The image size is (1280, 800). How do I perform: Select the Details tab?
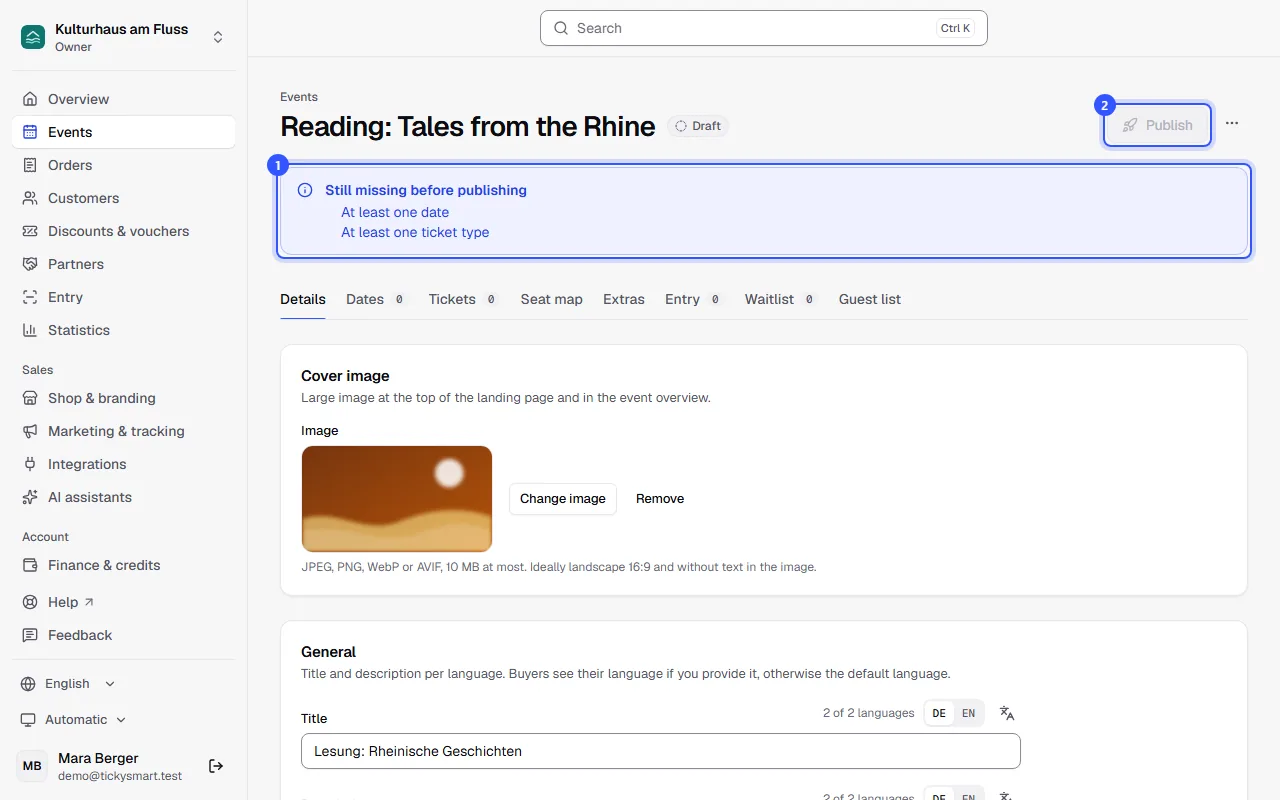pos(303,299)
